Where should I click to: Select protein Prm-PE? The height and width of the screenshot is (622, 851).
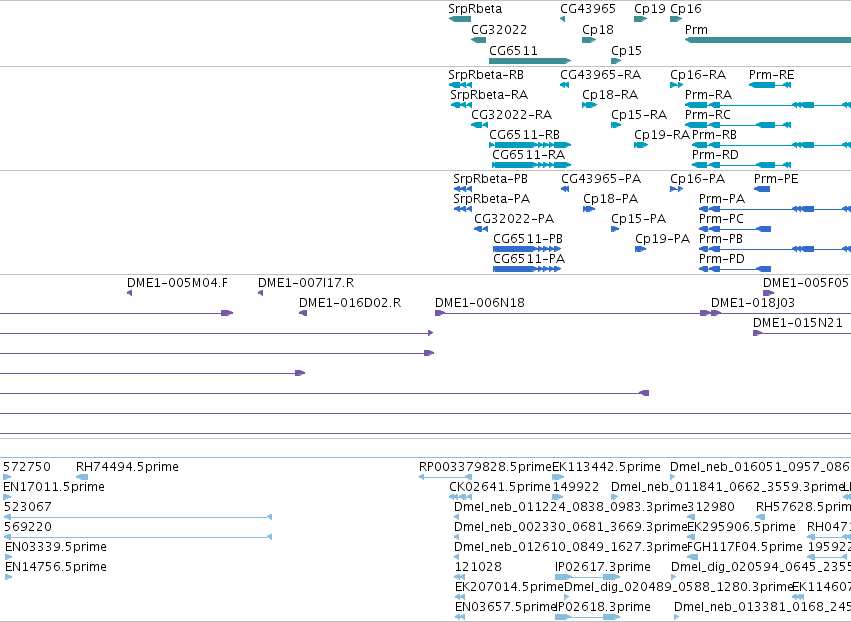coord(762,189)
